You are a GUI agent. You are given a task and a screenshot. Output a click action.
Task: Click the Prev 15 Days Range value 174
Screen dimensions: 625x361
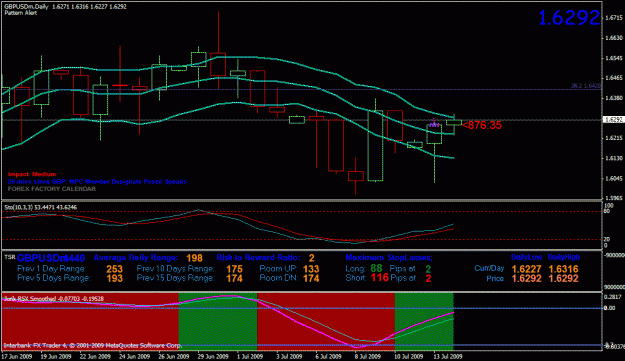click(234, 278)
